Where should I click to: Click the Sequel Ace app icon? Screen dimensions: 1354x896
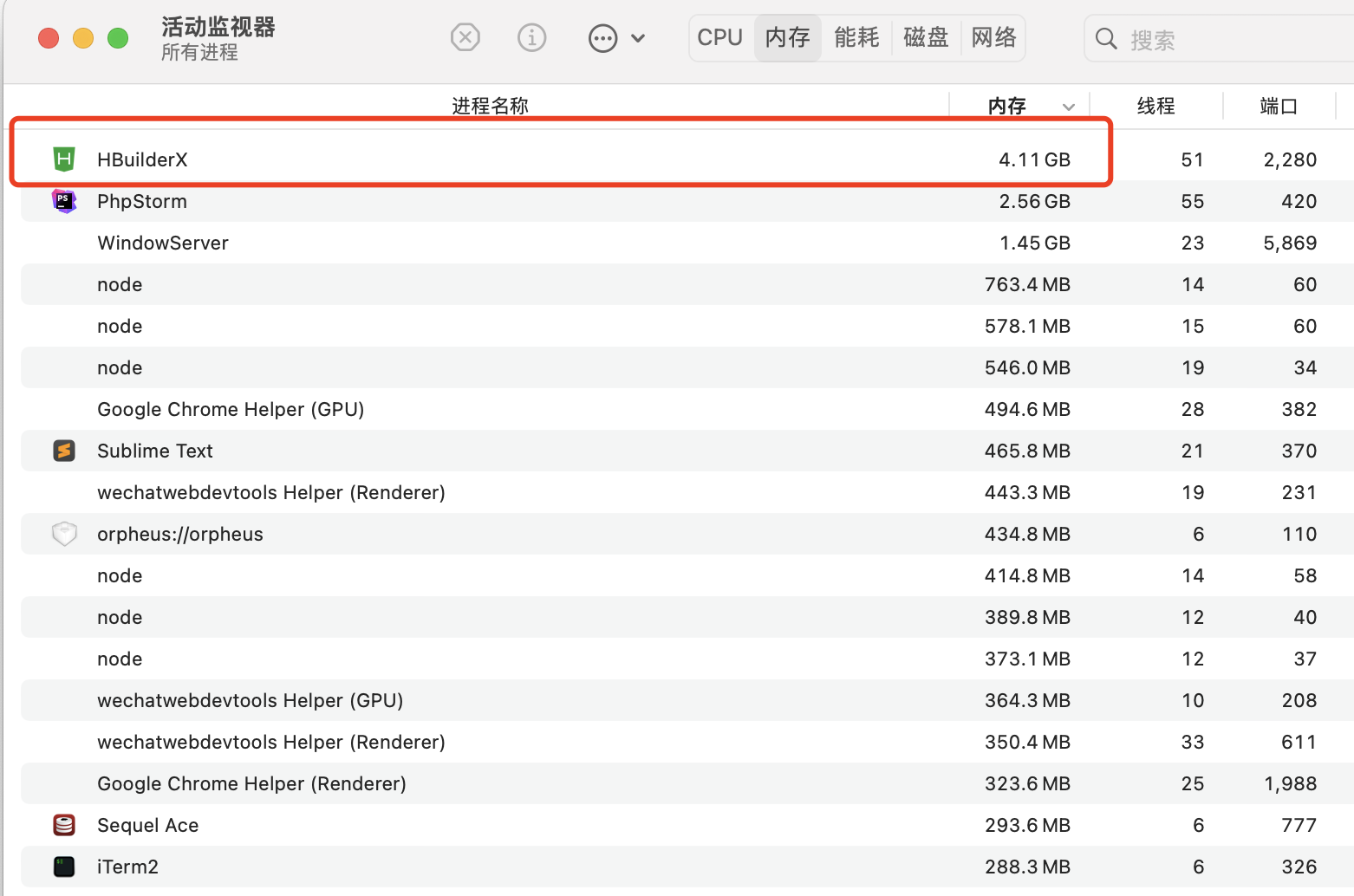click(64, 825)
